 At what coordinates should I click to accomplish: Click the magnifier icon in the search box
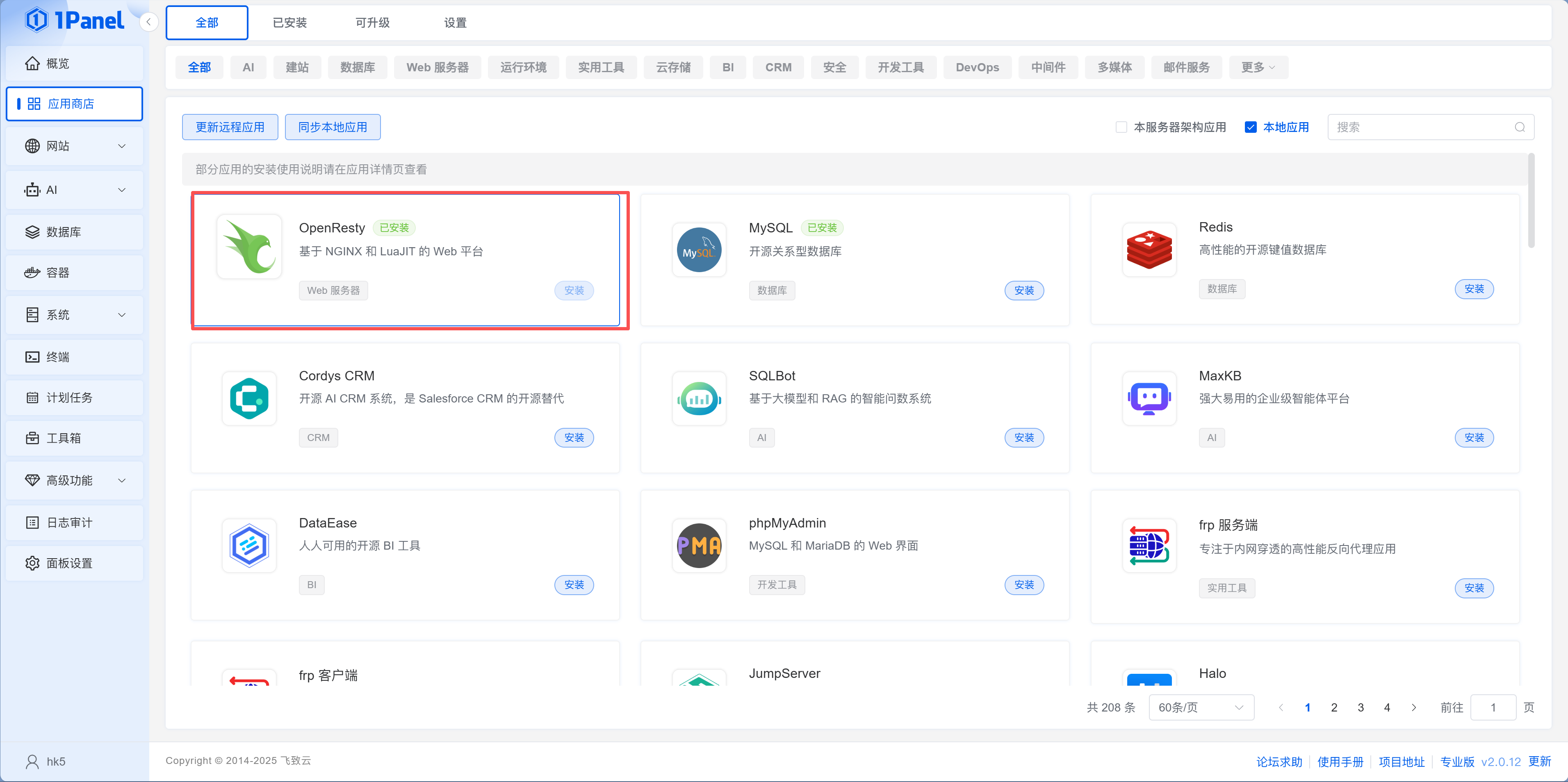pos(1520,127)
